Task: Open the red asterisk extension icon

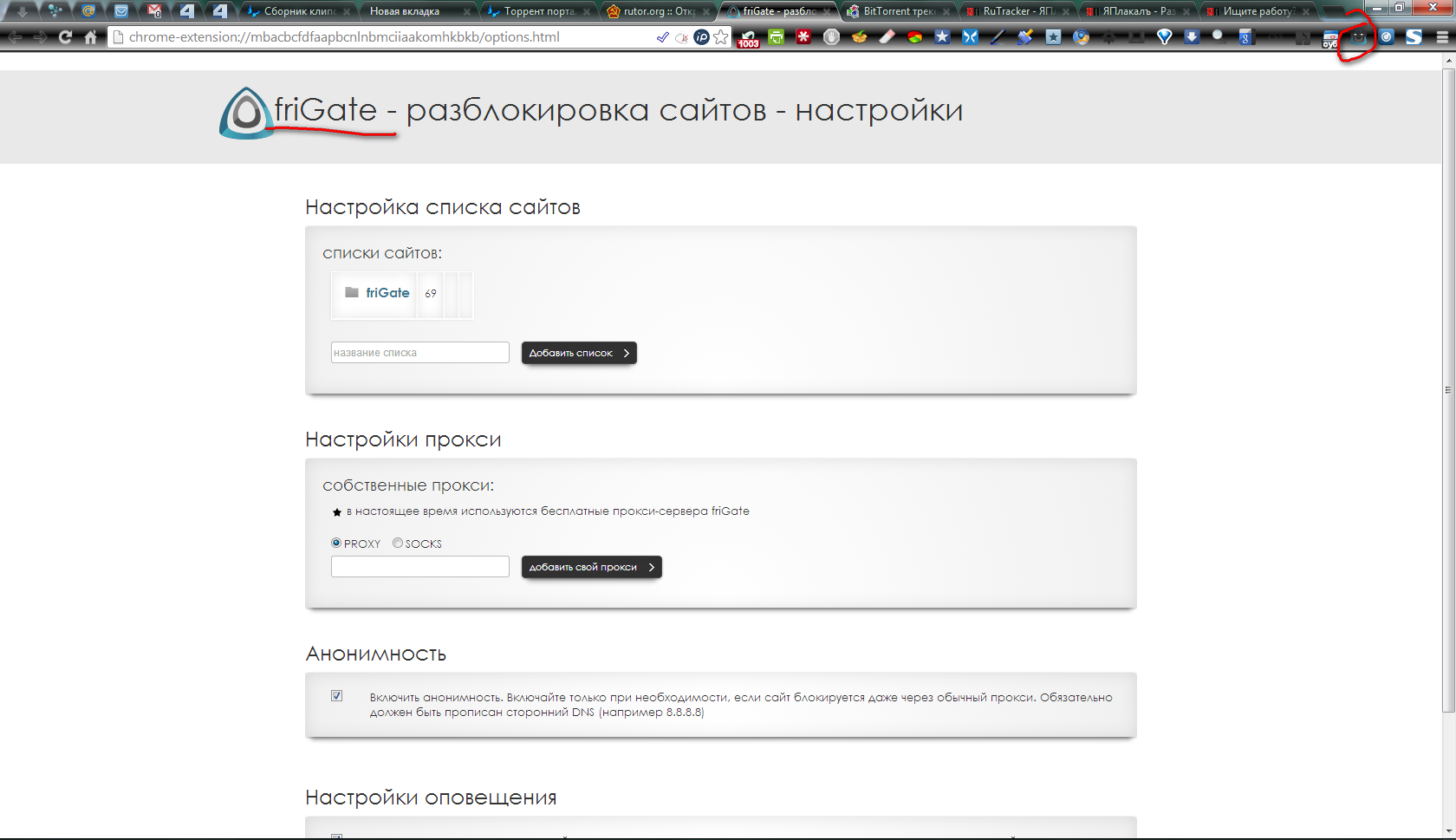Action: 803,37
